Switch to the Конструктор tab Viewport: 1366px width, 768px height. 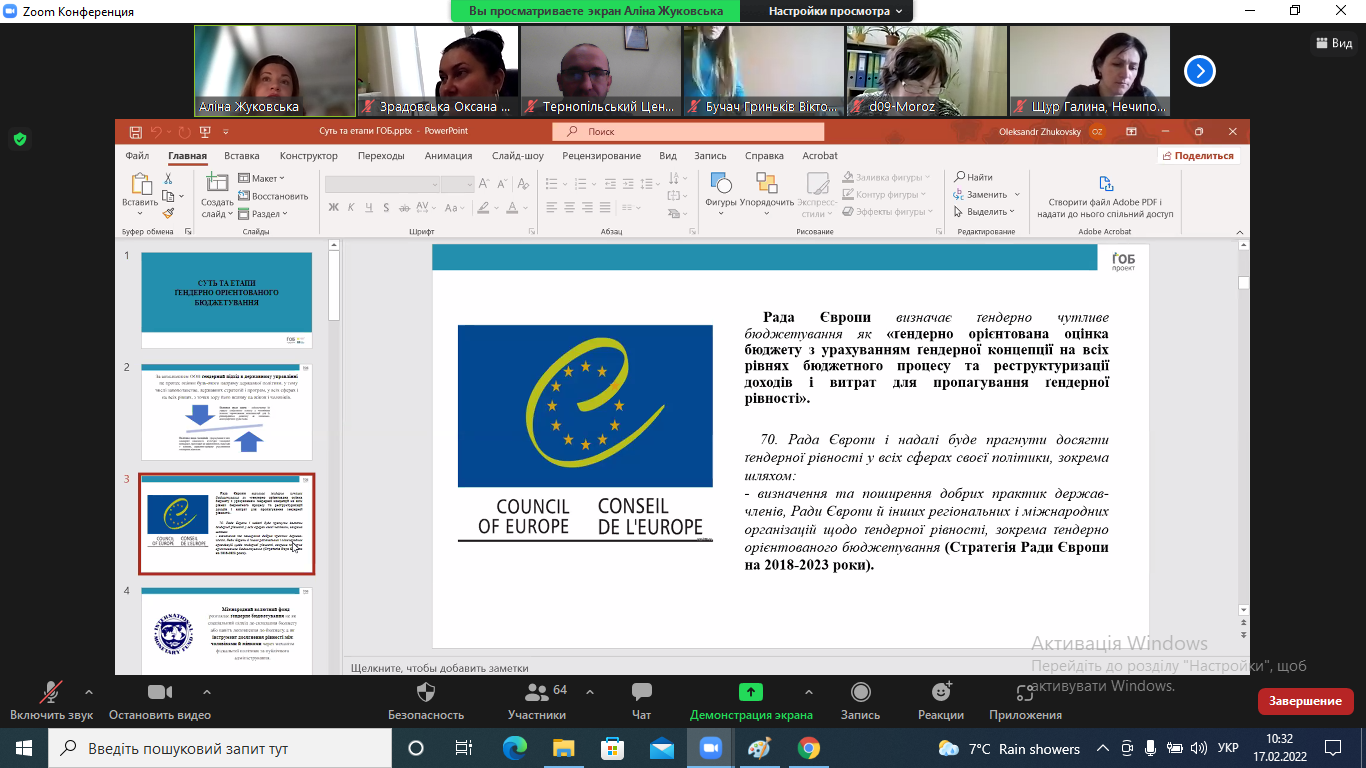pos(309,156)
